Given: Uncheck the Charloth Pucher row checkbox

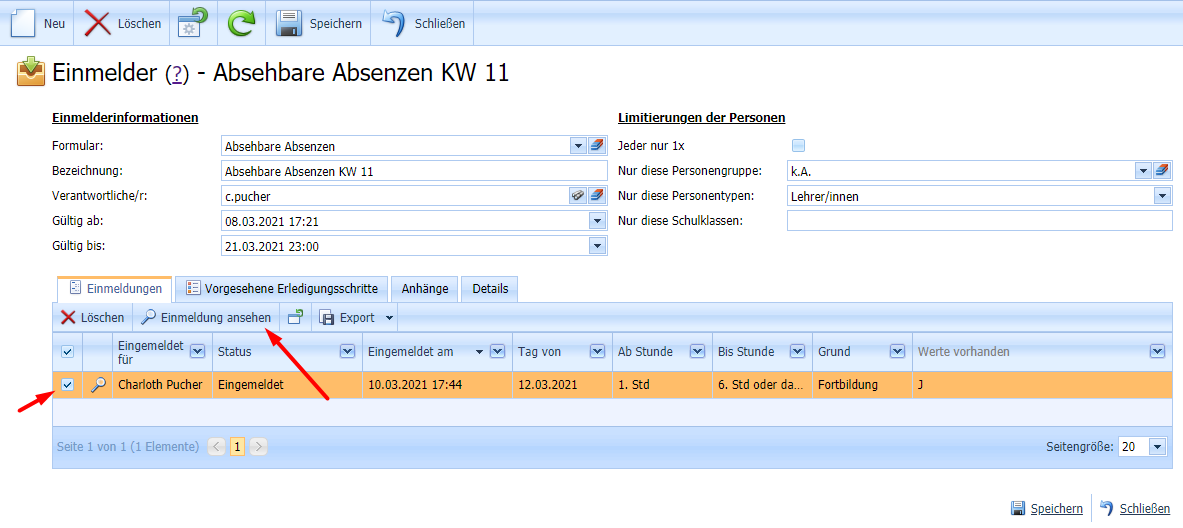Looking at the screenshot, I should [67, 385].
